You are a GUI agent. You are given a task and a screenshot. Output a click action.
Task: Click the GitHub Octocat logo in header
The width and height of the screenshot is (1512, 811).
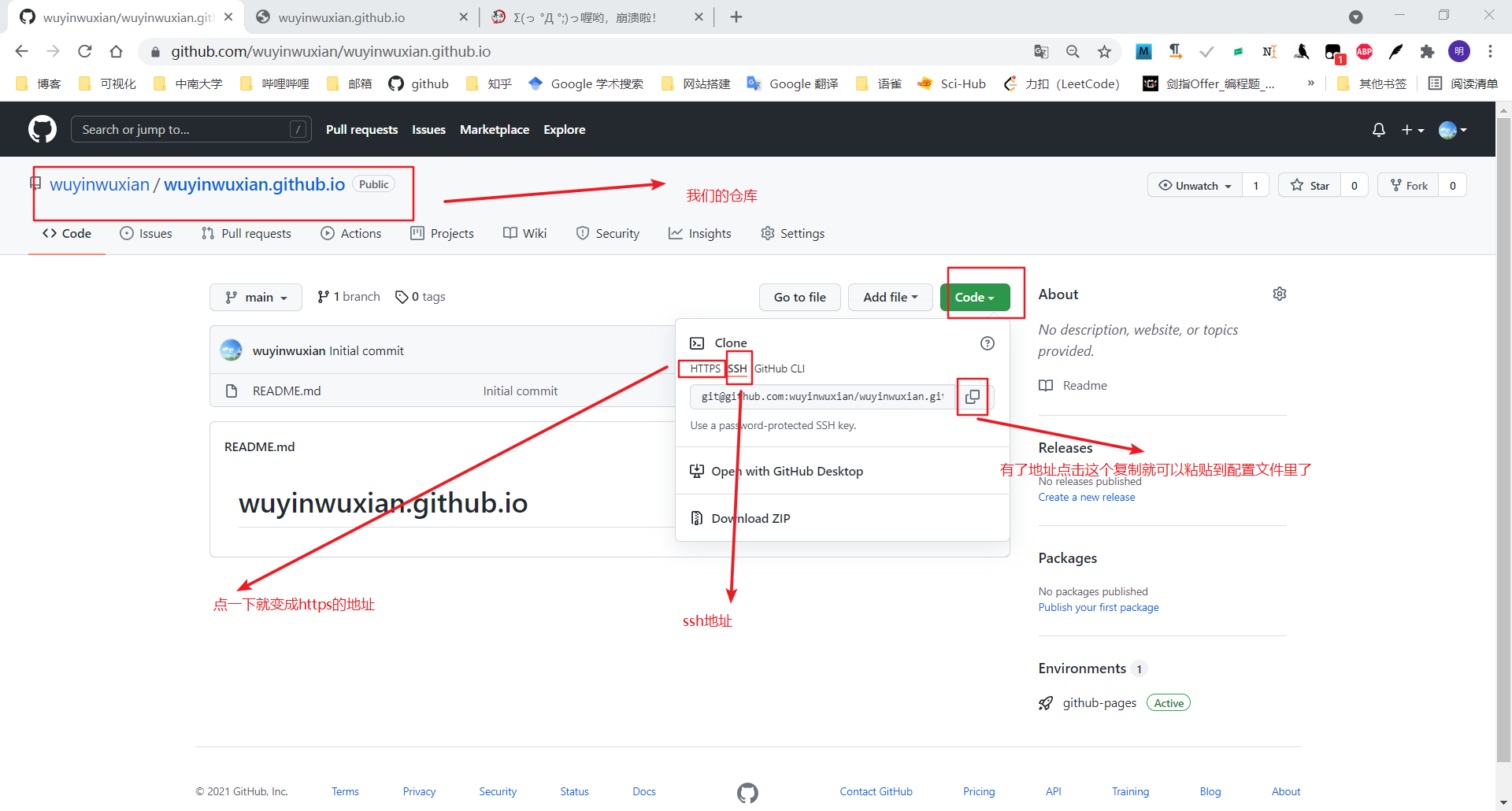pos(43,129)
